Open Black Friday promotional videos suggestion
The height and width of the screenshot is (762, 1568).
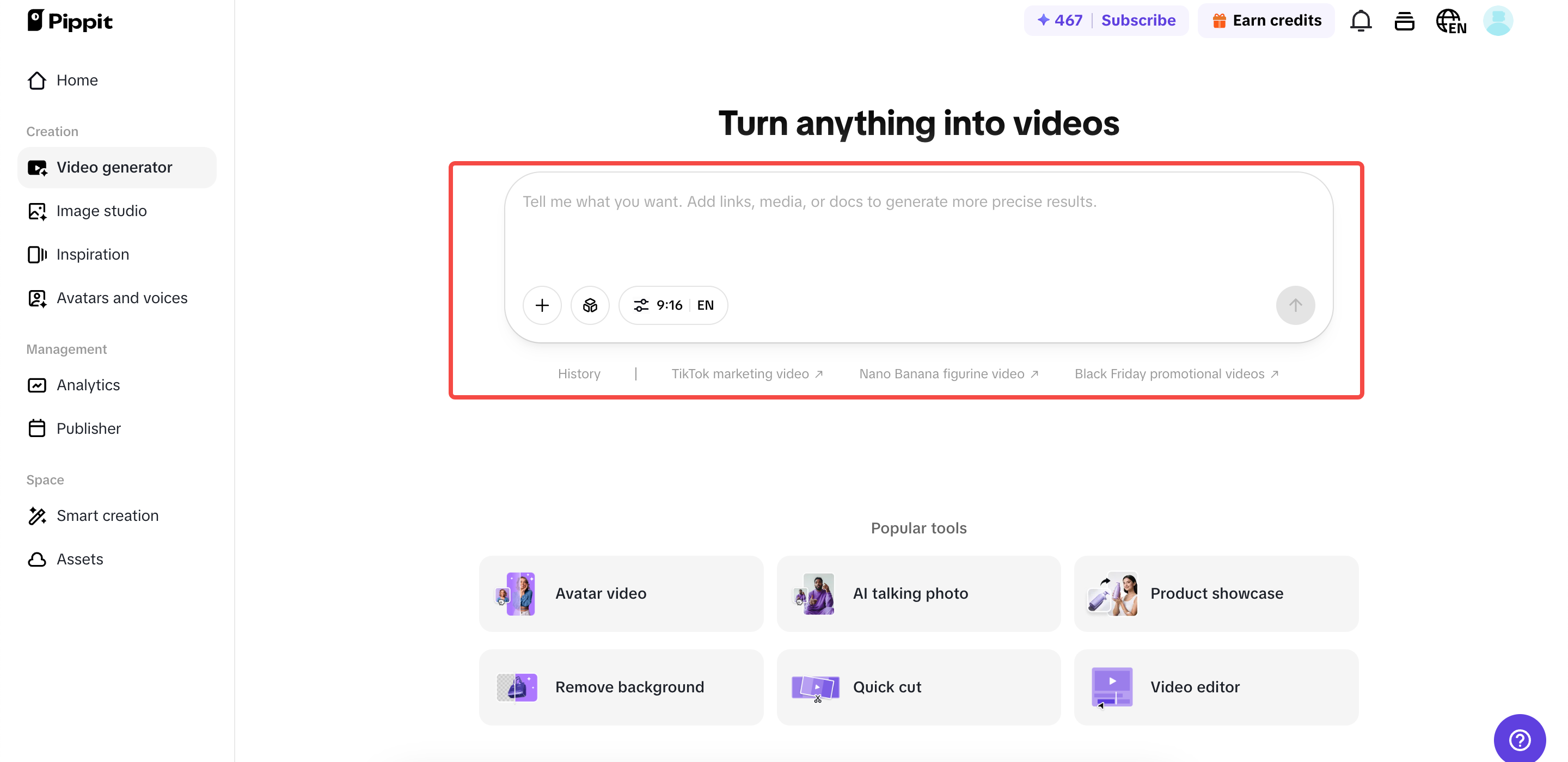tap(1176, 374)
